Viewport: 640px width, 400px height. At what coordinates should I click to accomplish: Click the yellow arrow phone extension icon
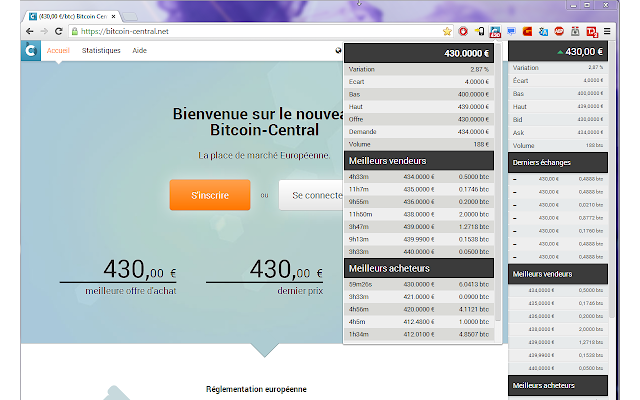pos(479,31)
